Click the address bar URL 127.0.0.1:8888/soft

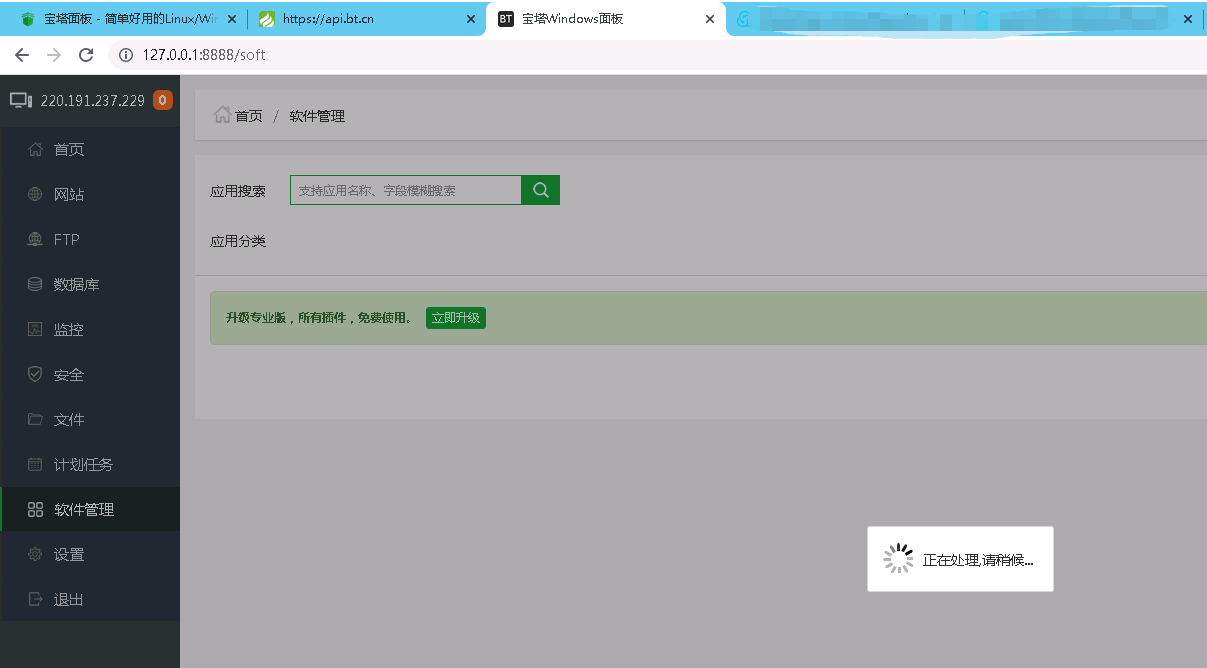tap(204, 55)
